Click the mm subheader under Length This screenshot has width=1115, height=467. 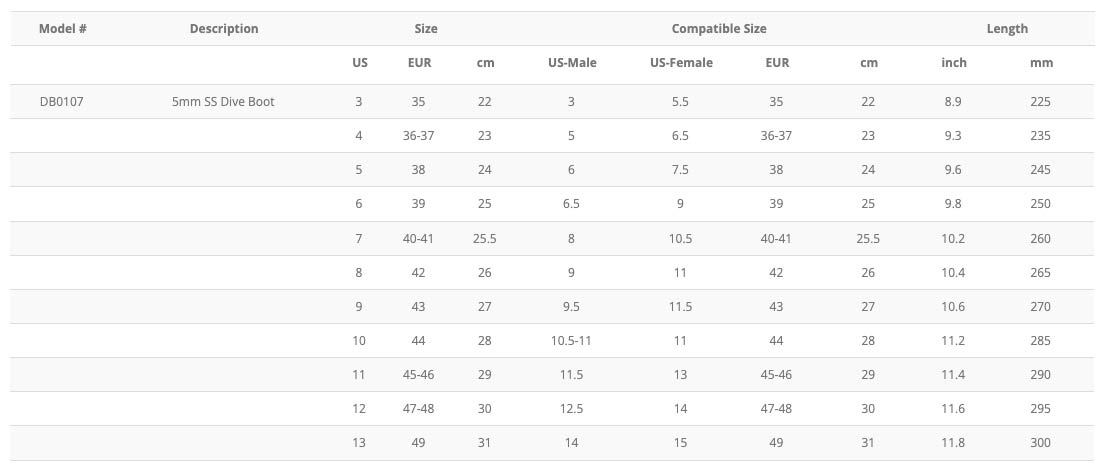coord(1041,62)
